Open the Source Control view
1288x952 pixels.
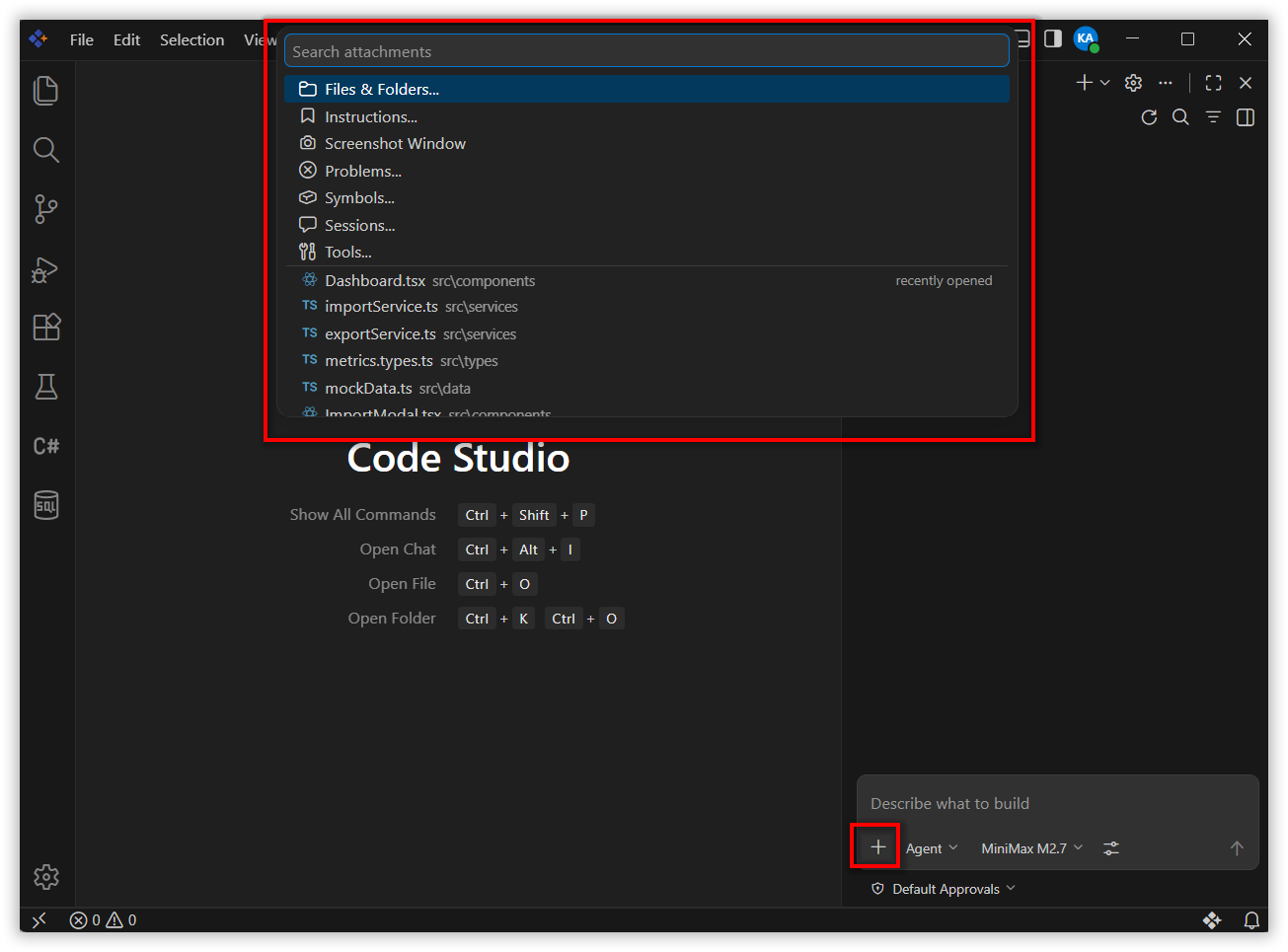click(46, 209)
